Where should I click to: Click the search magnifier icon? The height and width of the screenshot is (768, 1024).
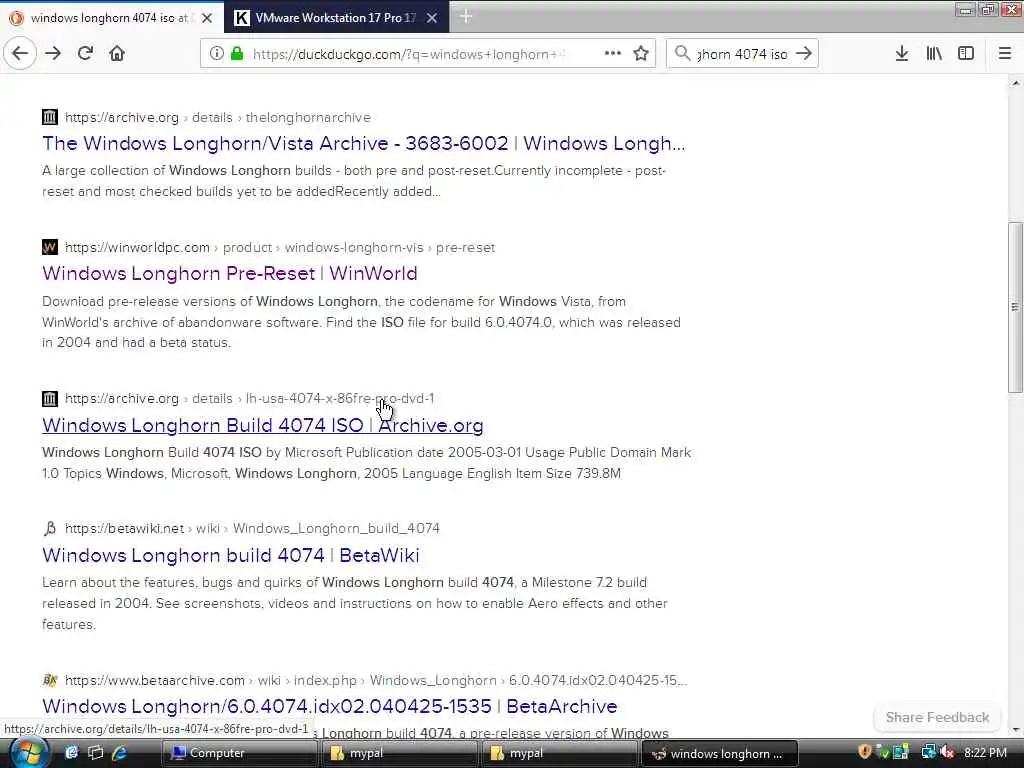pos(682,54)
